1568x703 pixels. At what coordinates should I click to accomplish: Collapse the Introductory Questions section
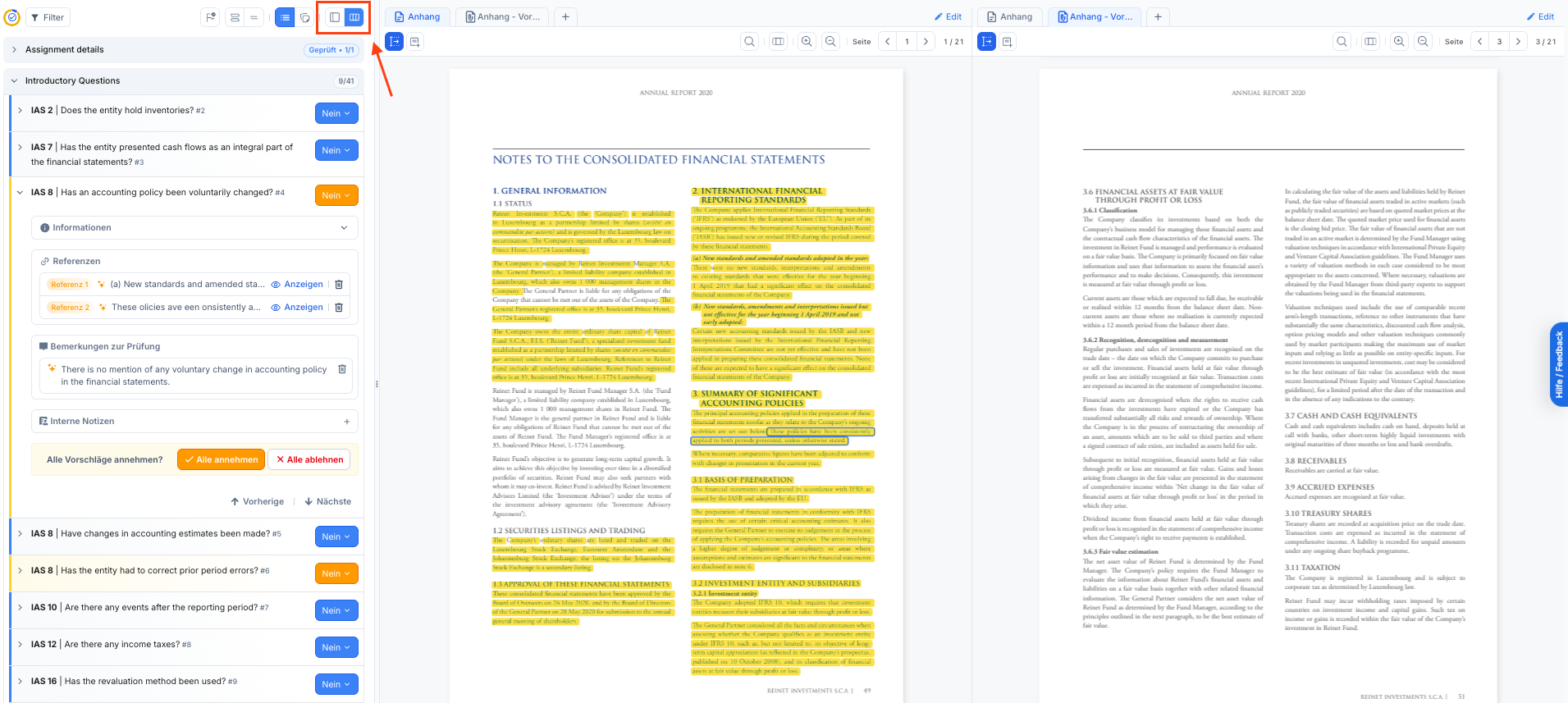(16, 81)
